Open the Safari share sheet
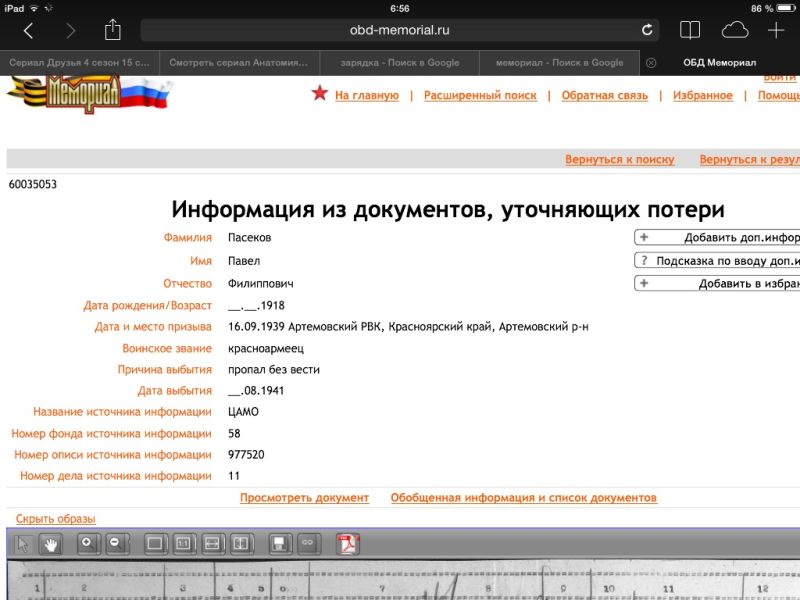The width and height of the screenshot is (800, 600). coord(112,30)
